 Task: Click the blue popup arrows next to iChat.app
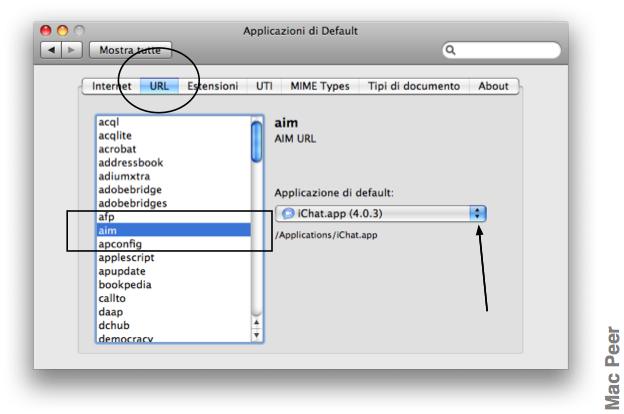477,214
